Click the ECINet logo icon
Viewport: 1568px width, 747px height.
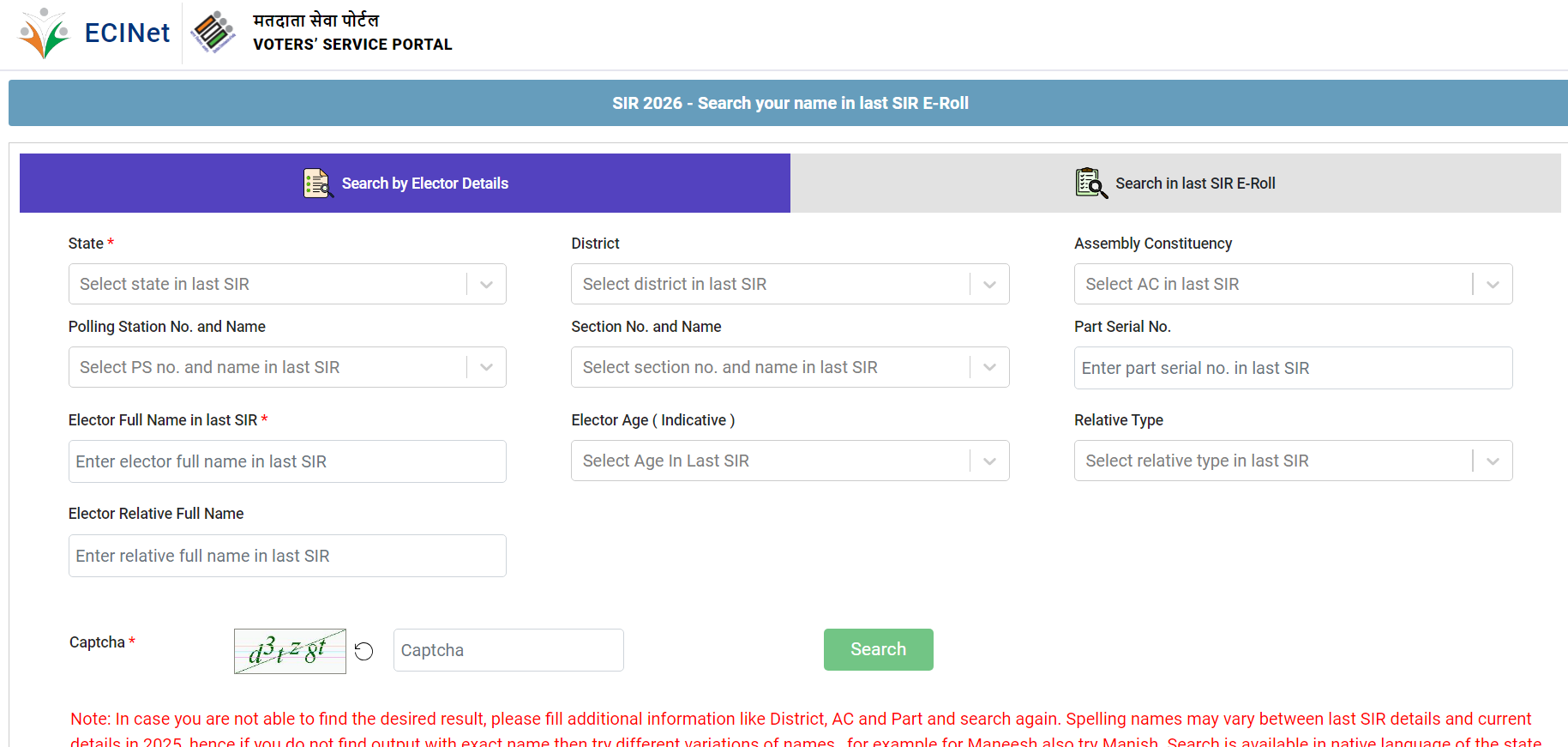[45, 33]
